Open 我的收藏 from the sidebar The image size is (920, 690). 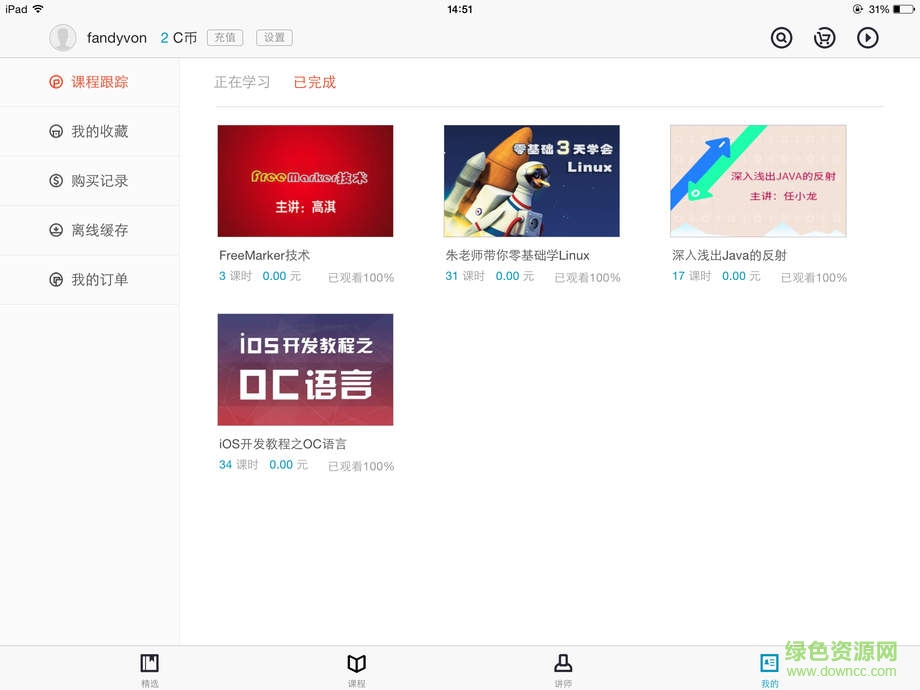(90, 131)
